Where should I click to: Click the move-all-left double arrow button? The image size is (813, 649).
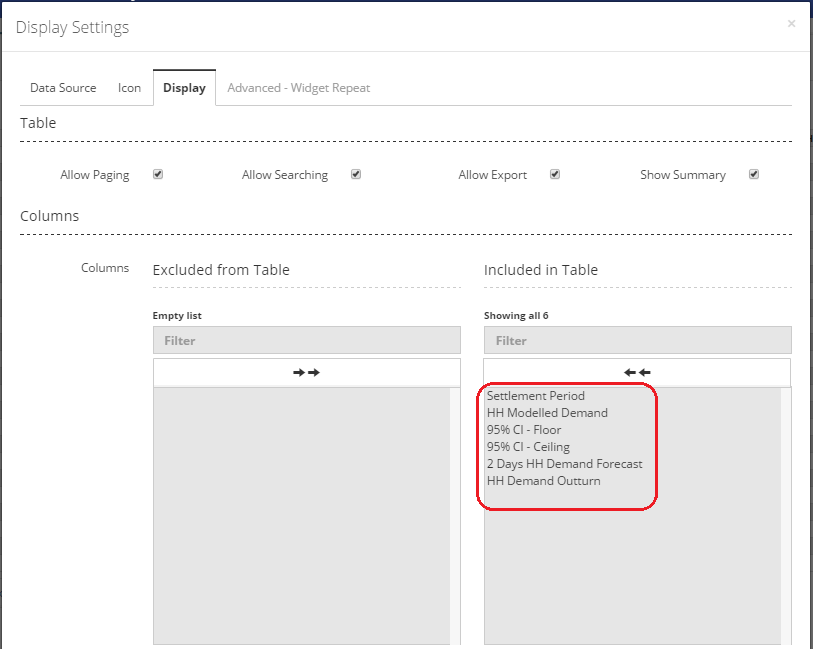(x=637, y=372)
